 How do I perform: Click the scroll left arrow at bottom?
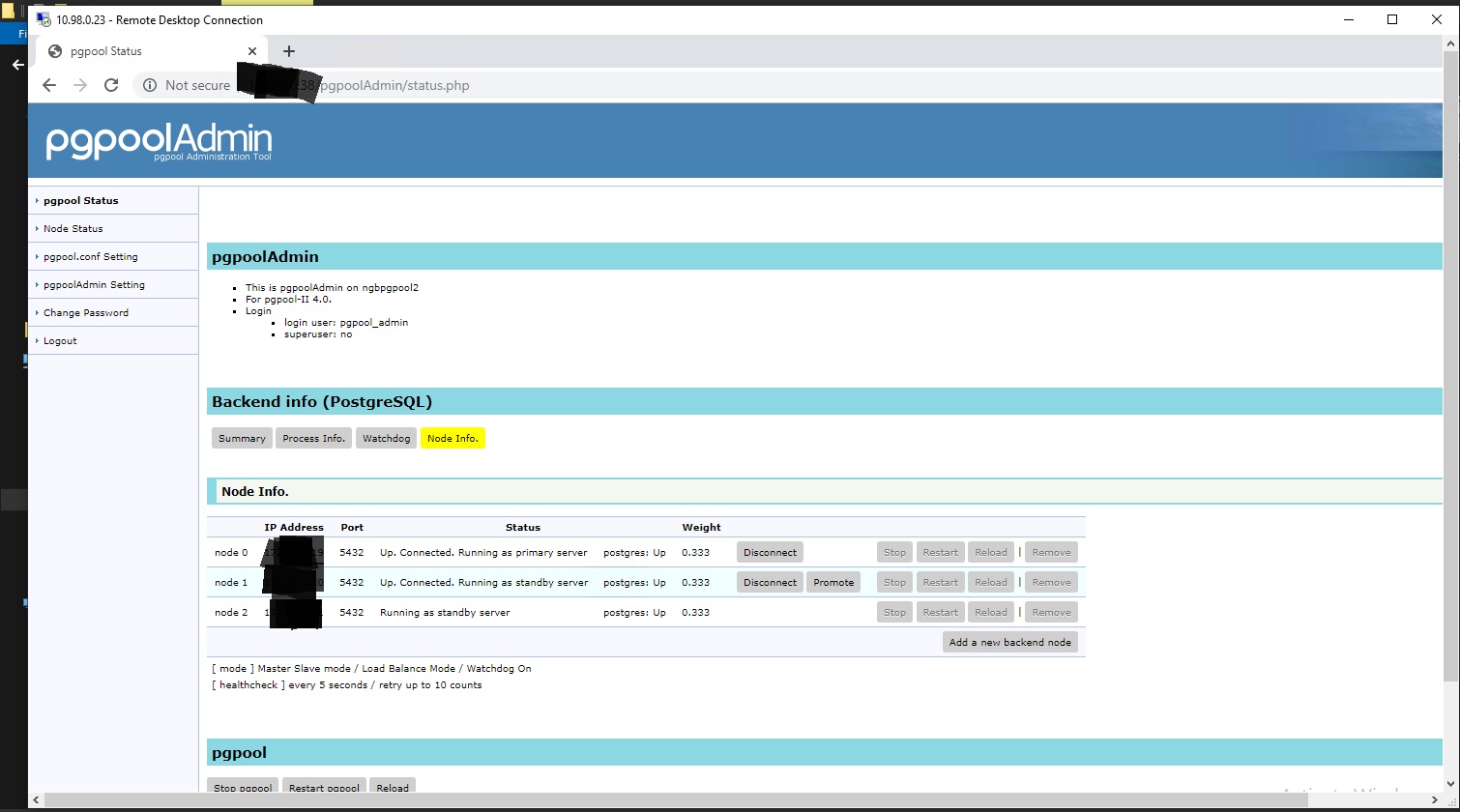36,800
